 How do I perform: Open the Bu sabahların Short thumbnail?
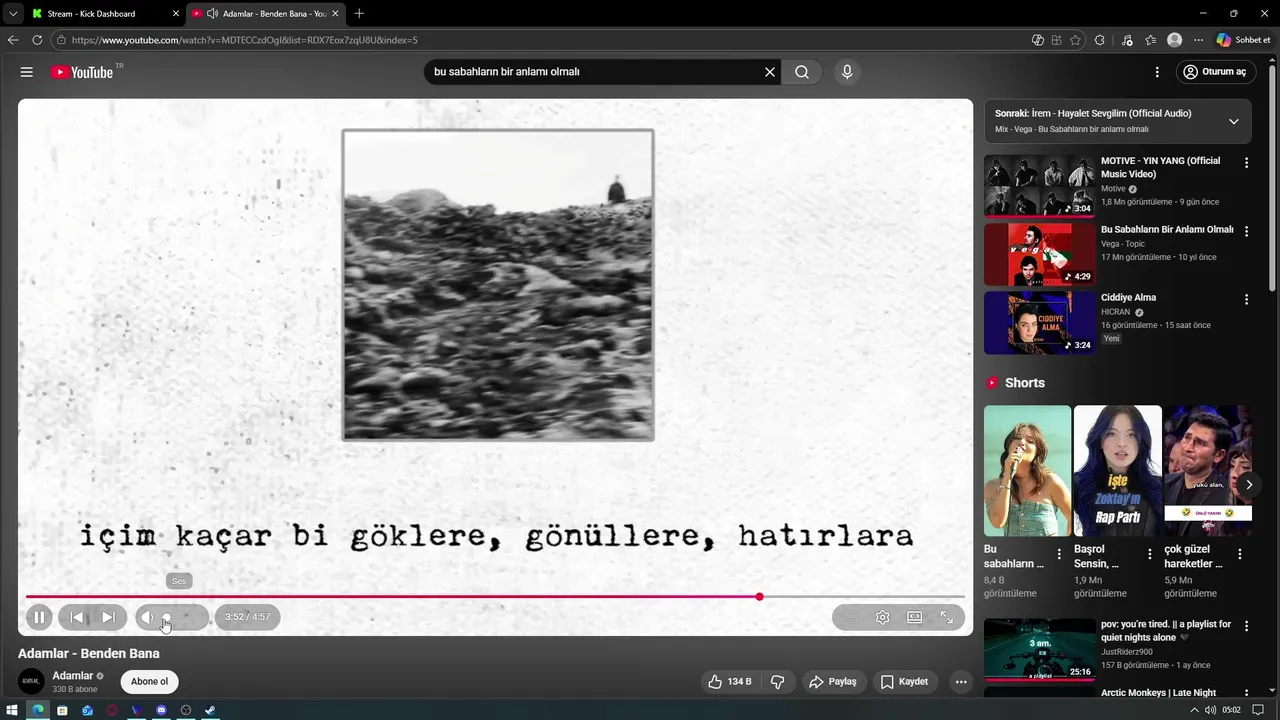(1027, 470)
